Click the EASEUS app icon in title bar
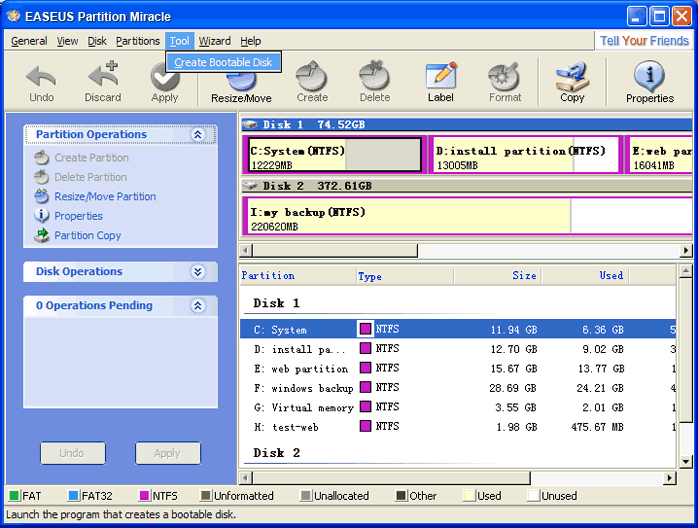This screenshot has height=528, width=698. pos(14,16)
